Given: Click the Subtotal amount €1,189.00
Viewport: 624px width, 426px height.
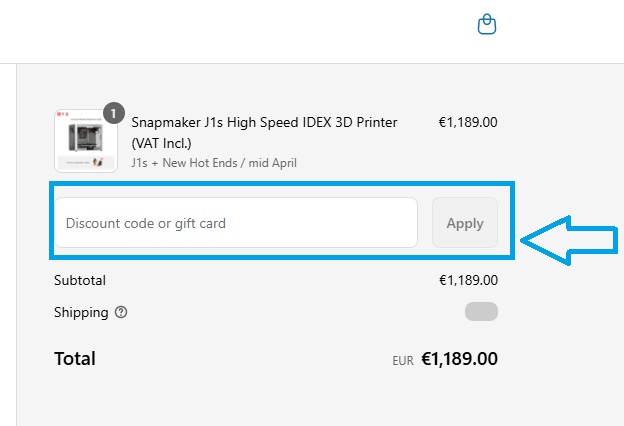Looking at the screenshot, I should (467, 280).
